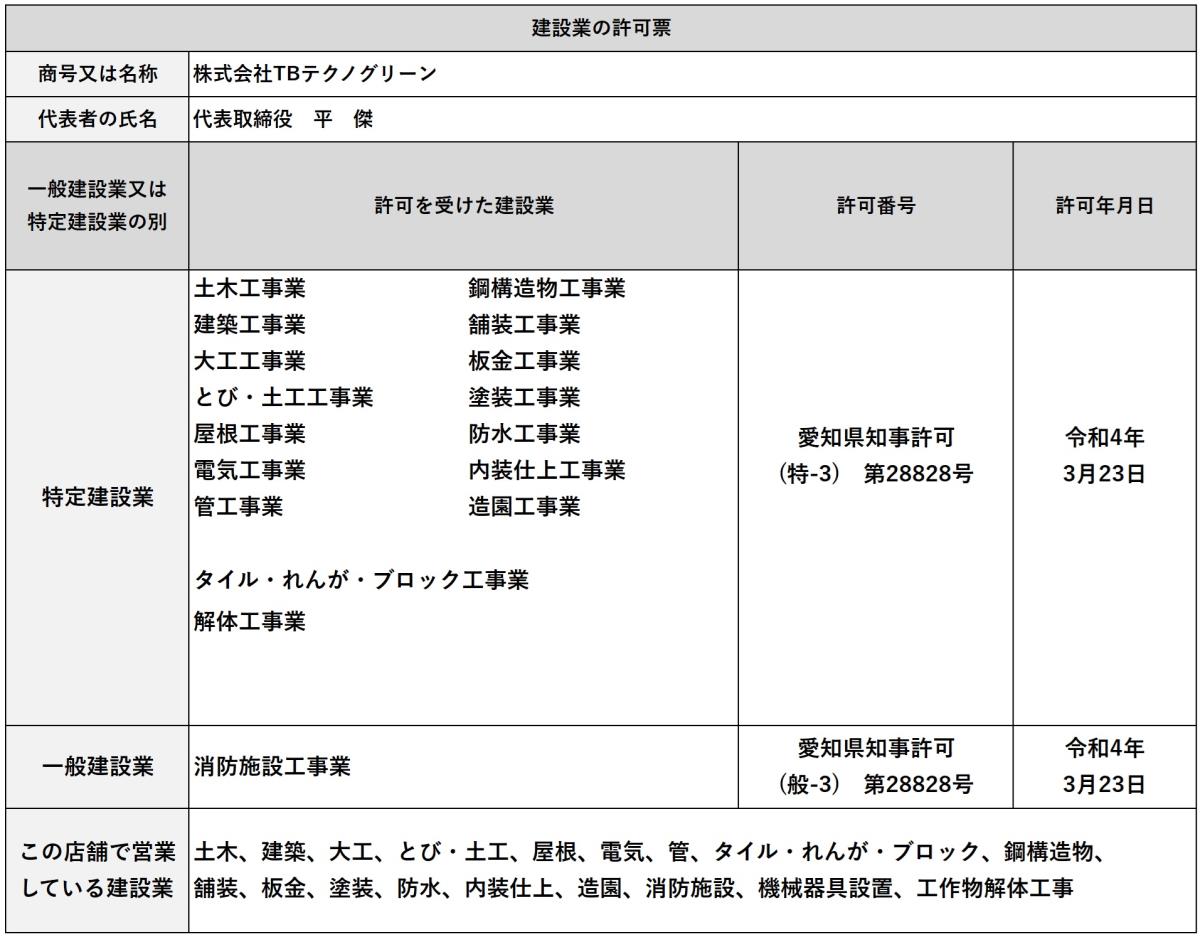This screenshot has height=937, width=1200.
Task: Select the 許可を受けた建設業 column header
Action: coord(463,206)
